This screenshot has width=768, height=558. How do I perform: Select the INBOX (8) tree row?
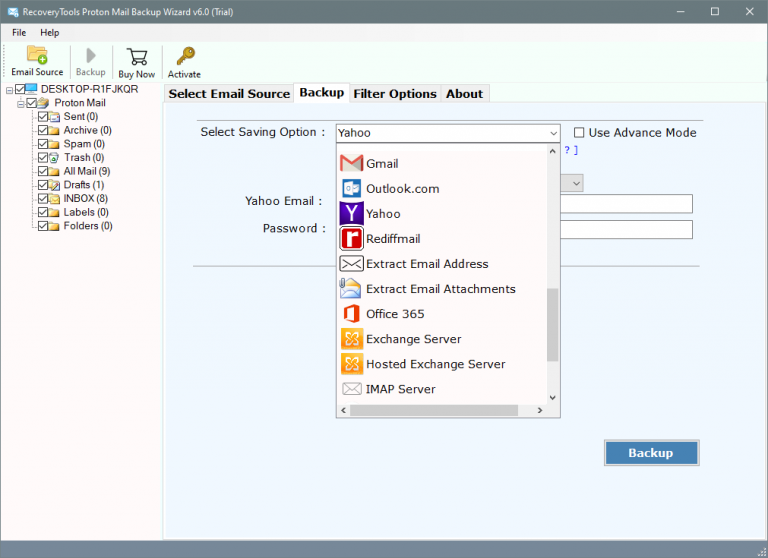pos(86,198)
